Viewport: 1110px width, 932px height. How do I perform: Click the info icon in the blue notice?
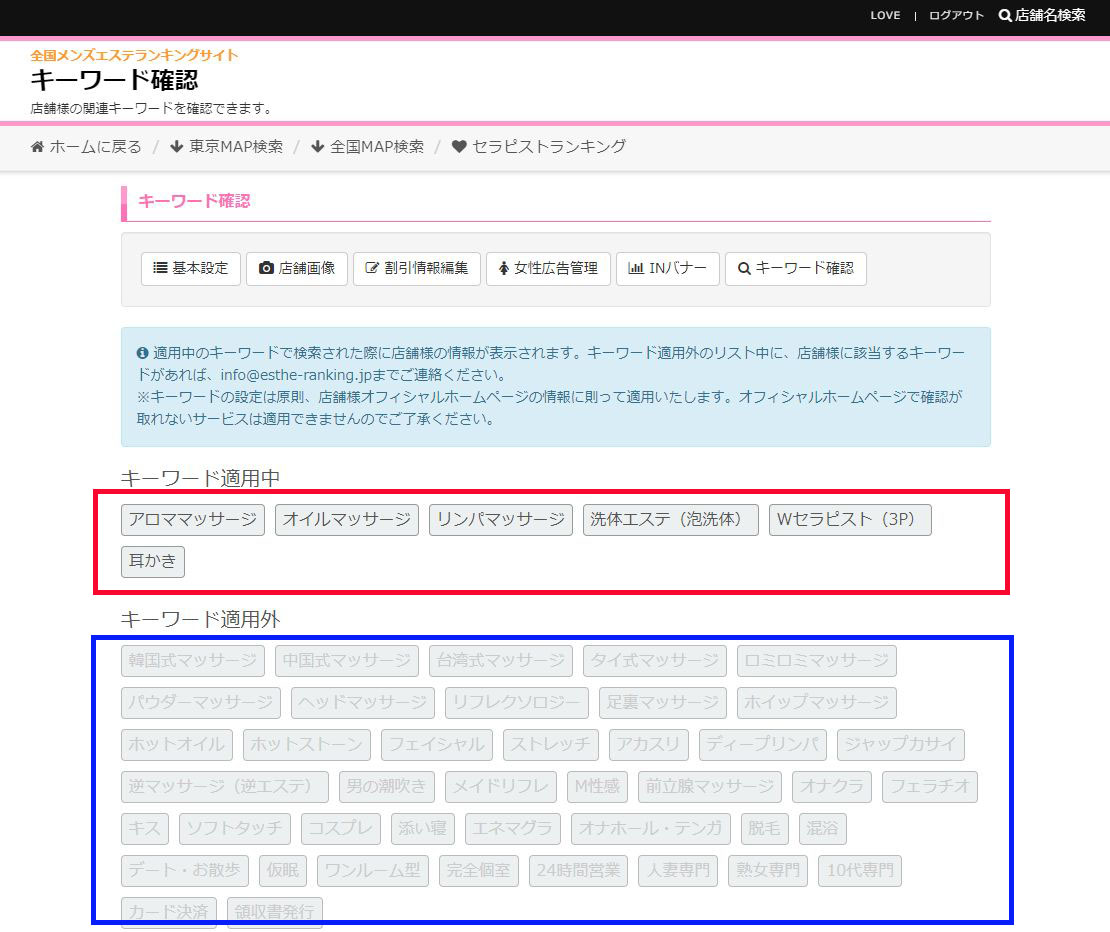[142, 352]
